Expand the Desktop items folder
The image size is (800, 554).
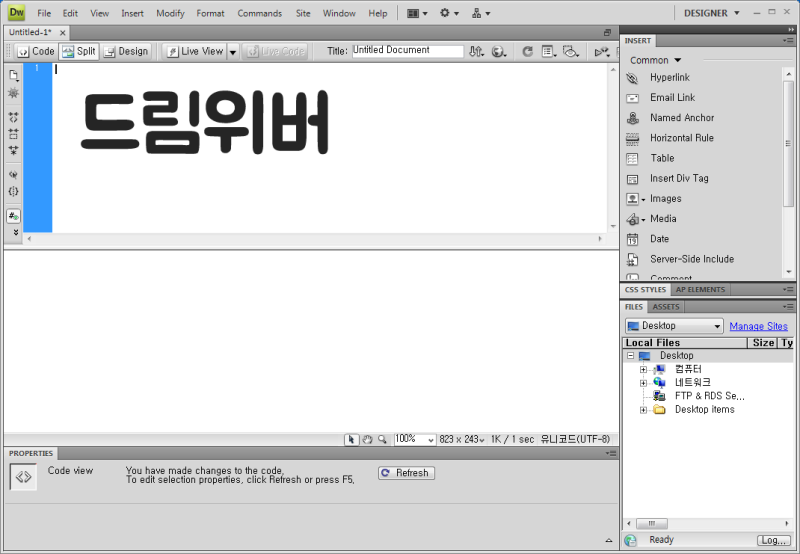[643, 410]
